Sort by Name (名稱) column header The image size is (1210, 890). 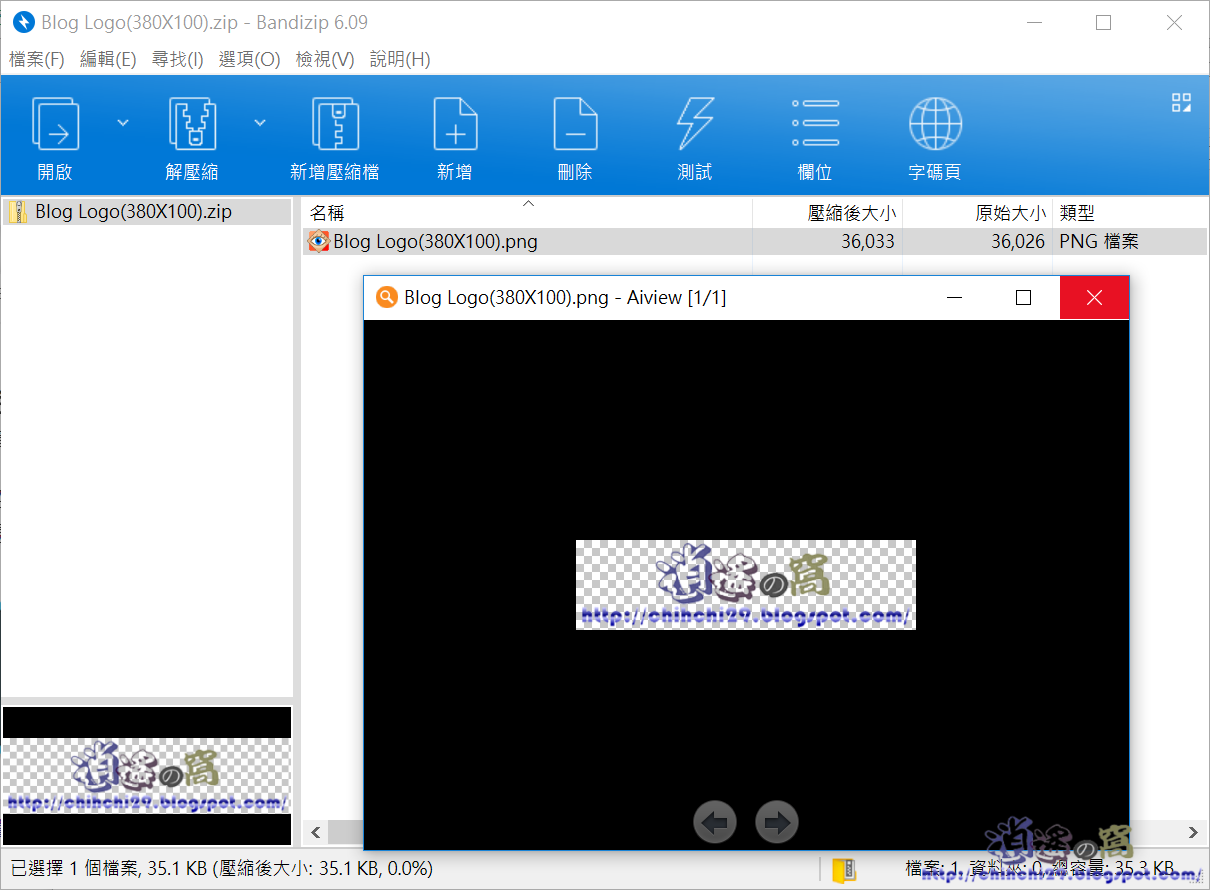tap(527, 212)
